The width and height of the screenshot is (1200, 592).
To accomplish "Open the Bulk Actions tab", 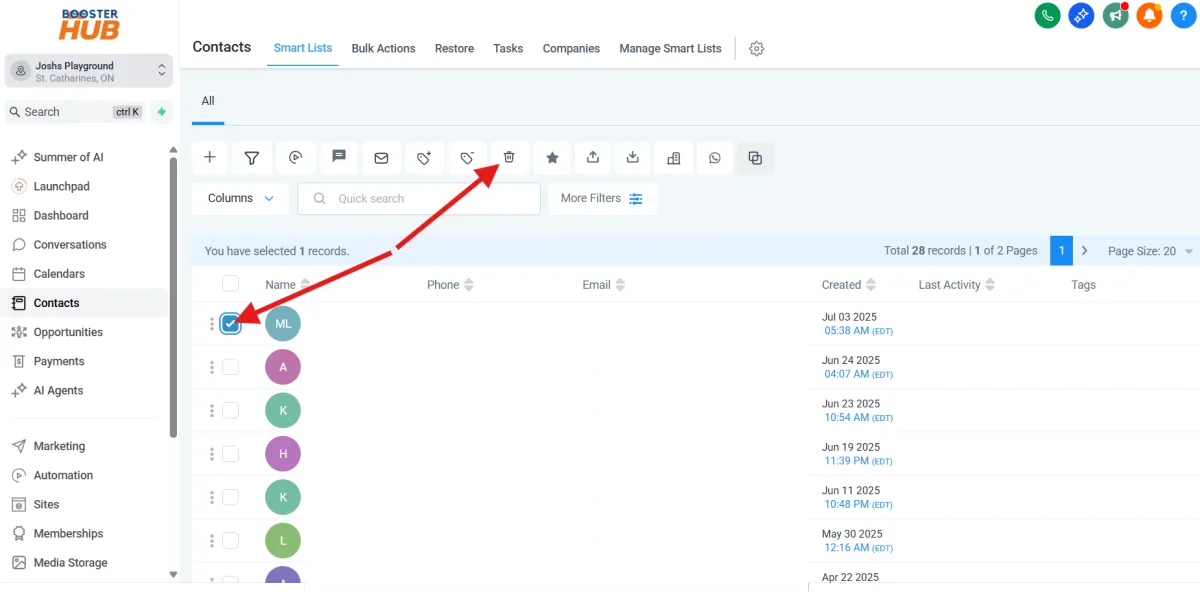I will 383,48.
